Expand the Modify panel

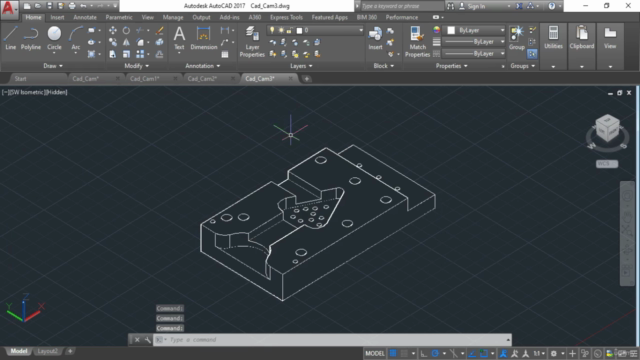pos(136,66)
